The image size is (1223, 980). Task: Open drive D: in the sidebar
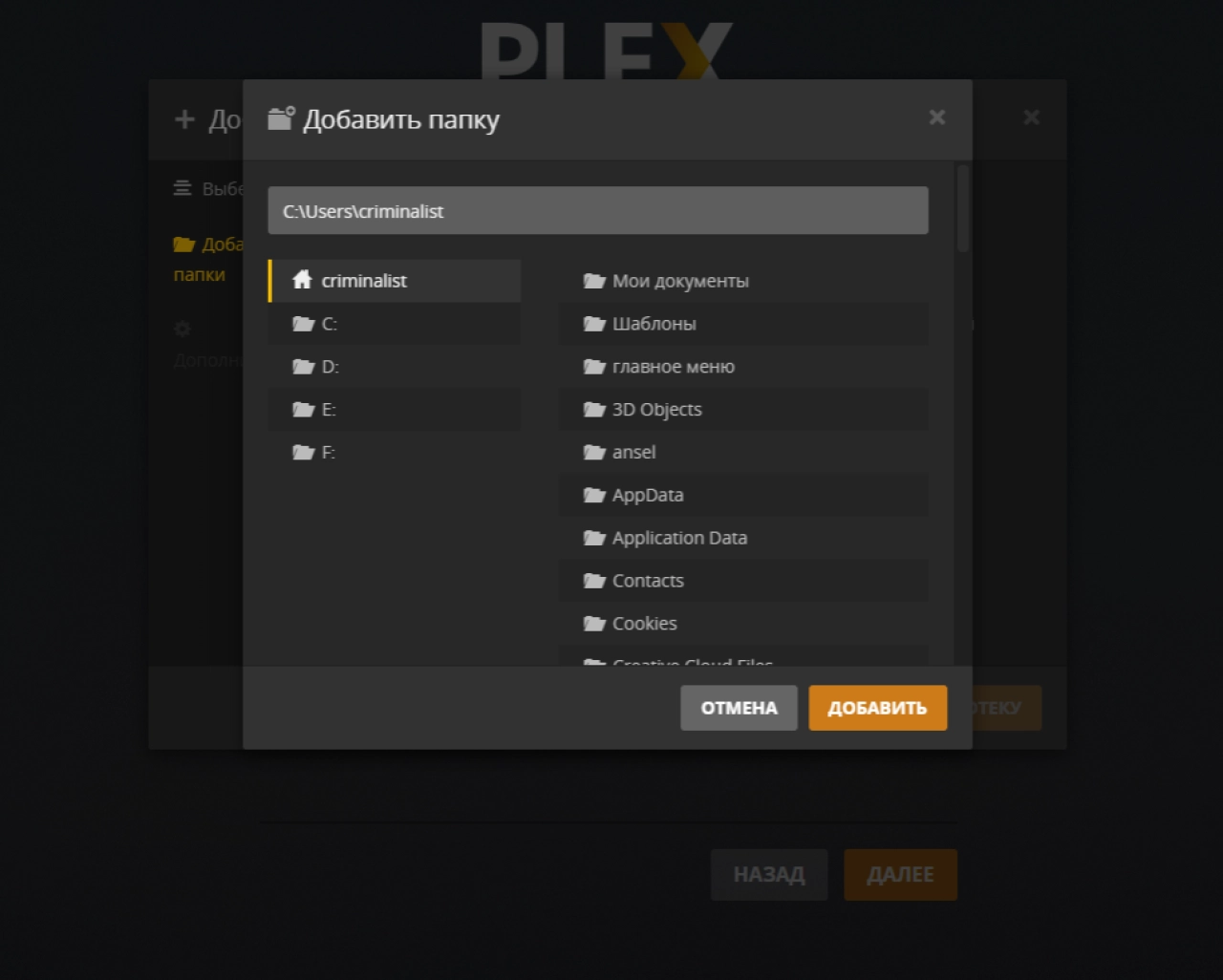(395, 367)
